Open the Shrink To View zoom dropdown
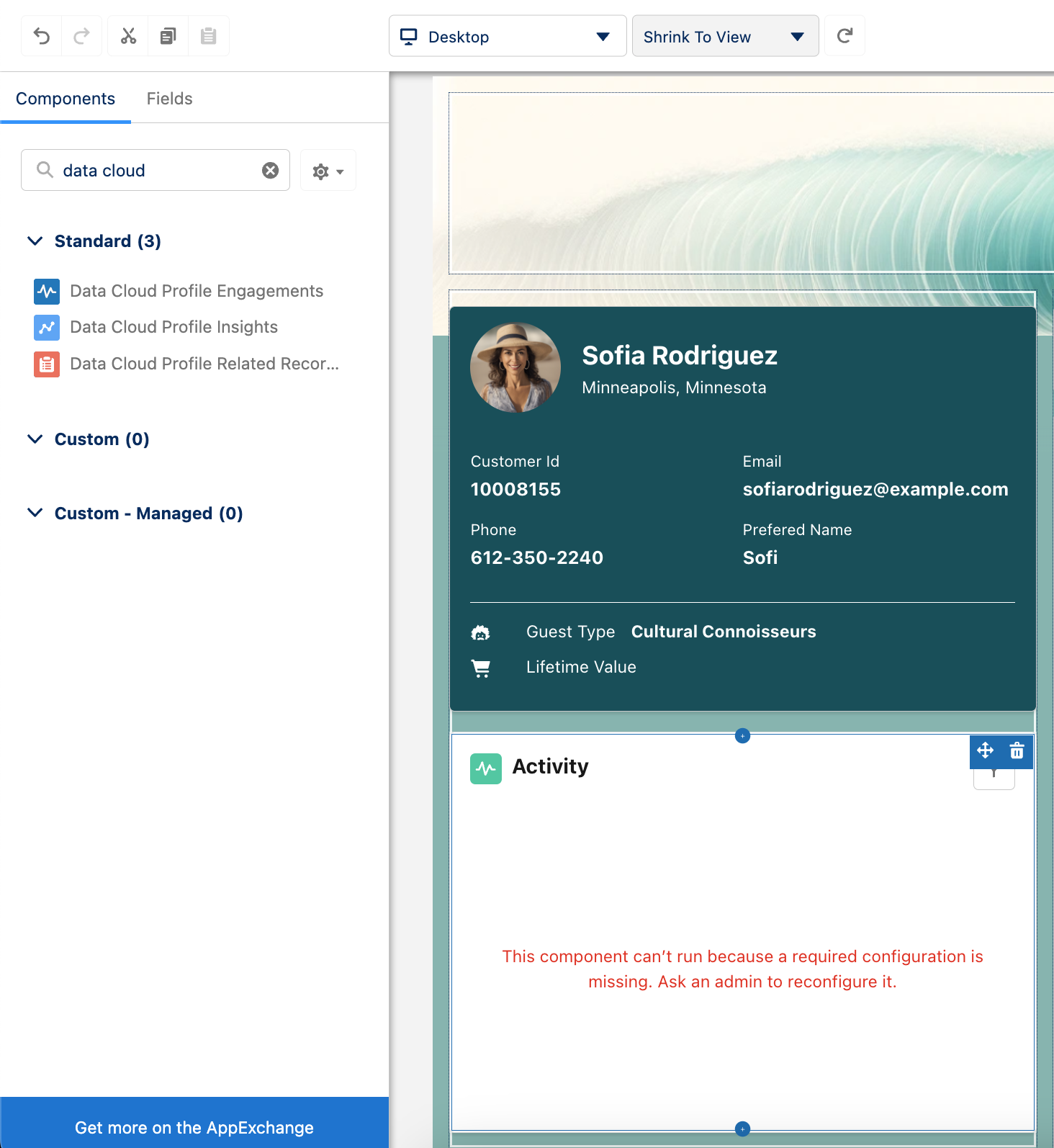 [725, 36]
